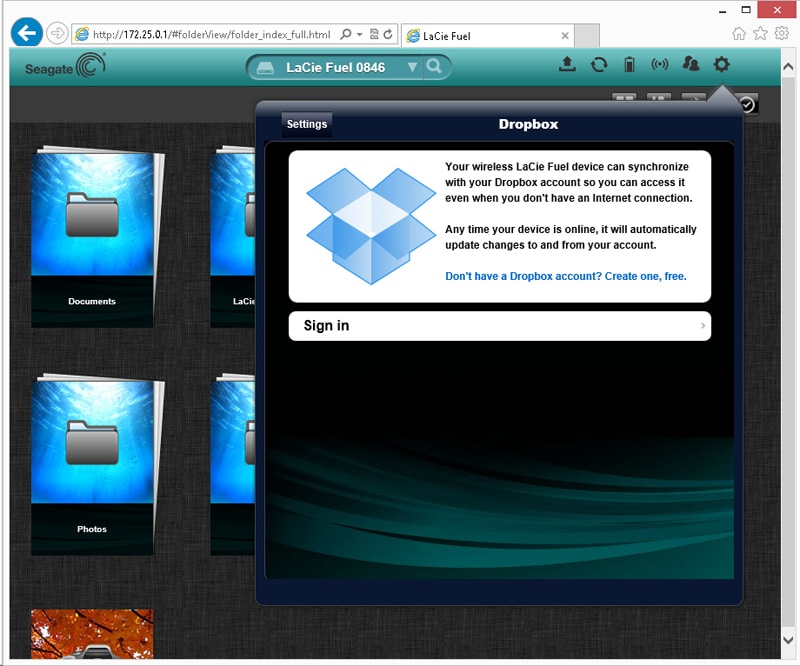
Task: Click the Seagate logo
Action: [65, 66]
